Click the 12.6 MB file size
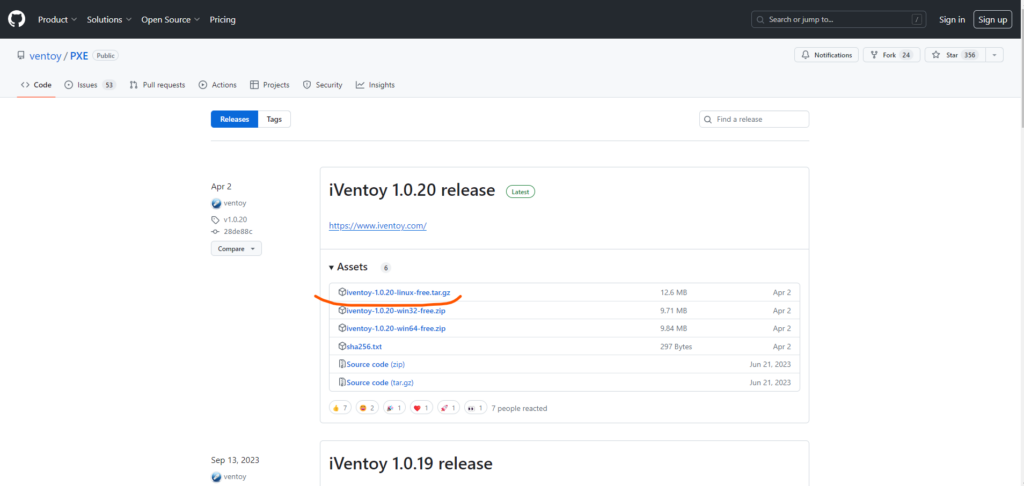The width and height of the screenshot is (1024, 486). click(673, 293)
